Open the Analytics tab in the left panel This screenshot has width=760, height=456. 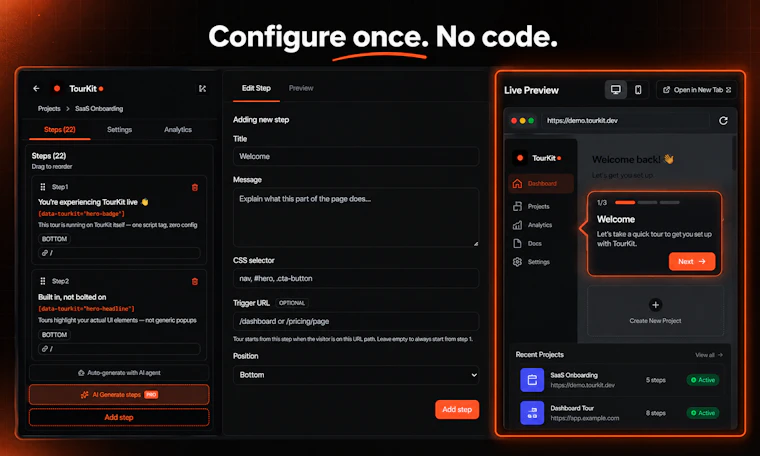click(x=178, y=130)
